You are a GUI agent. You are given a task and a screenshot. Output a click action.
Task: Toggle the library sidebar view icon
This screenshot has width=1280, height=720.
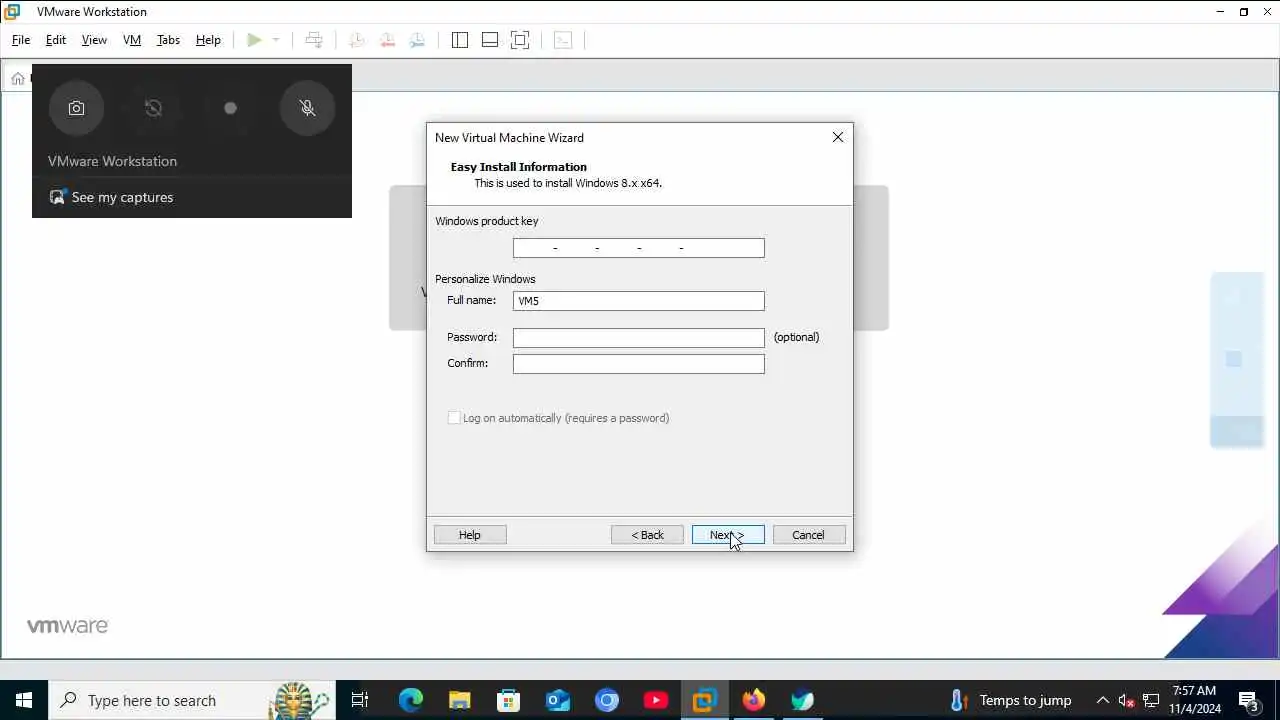pos(460,40)
